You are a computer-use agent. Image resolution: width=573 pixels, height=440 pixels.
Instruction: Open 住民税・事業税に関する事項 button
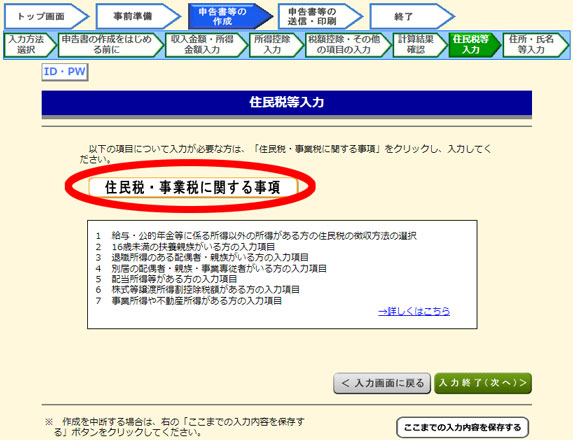click(x=193, y=187)
